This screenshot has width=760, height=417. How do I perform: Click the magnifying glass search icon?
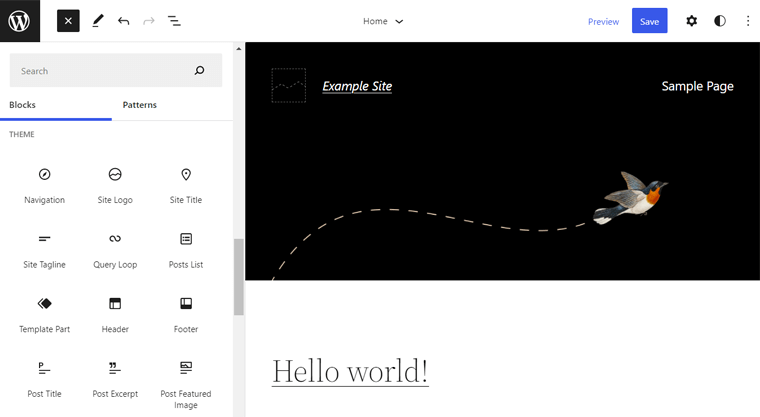coord(199,71)
